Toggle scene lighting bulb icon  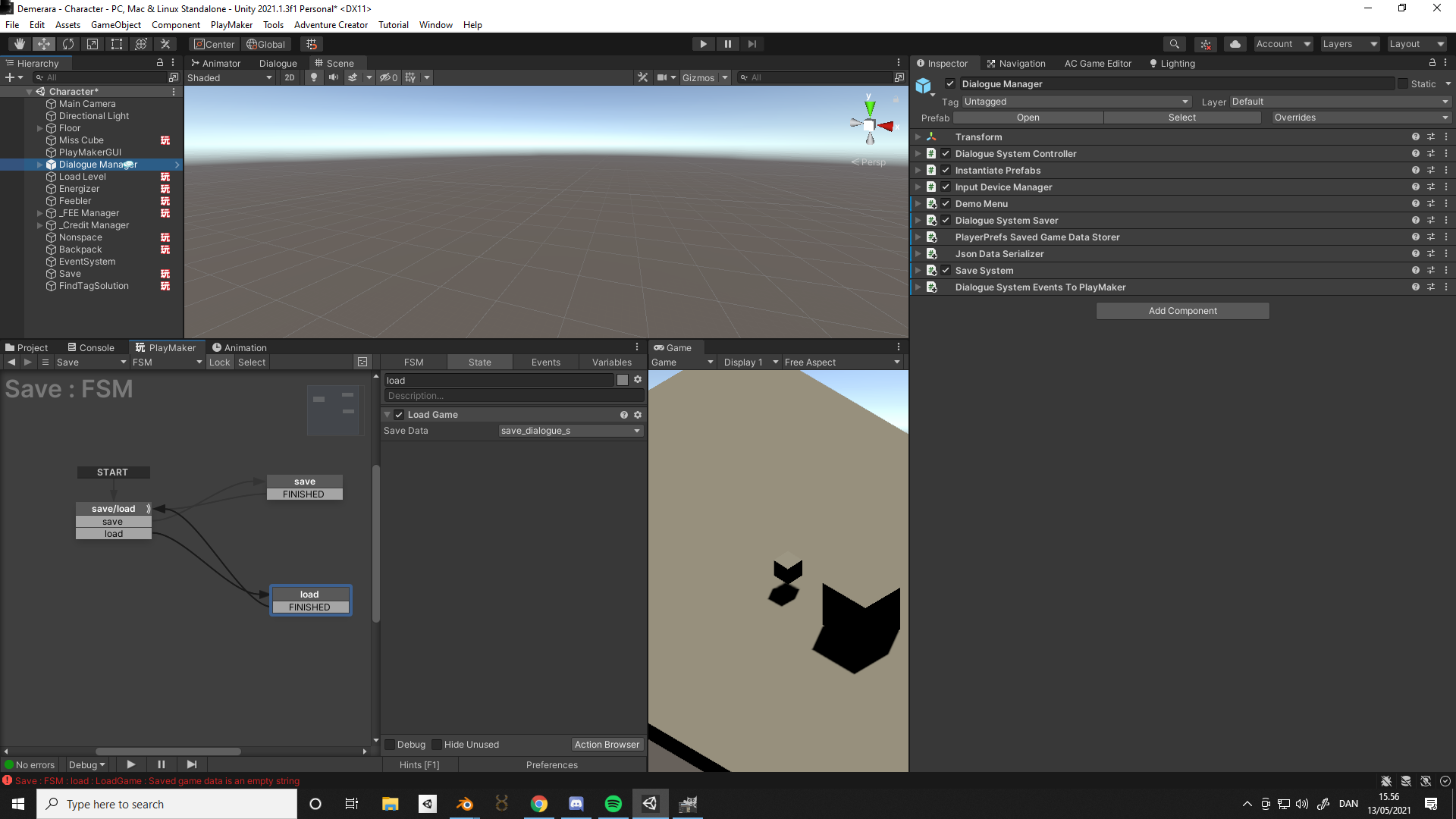(313, 77)
